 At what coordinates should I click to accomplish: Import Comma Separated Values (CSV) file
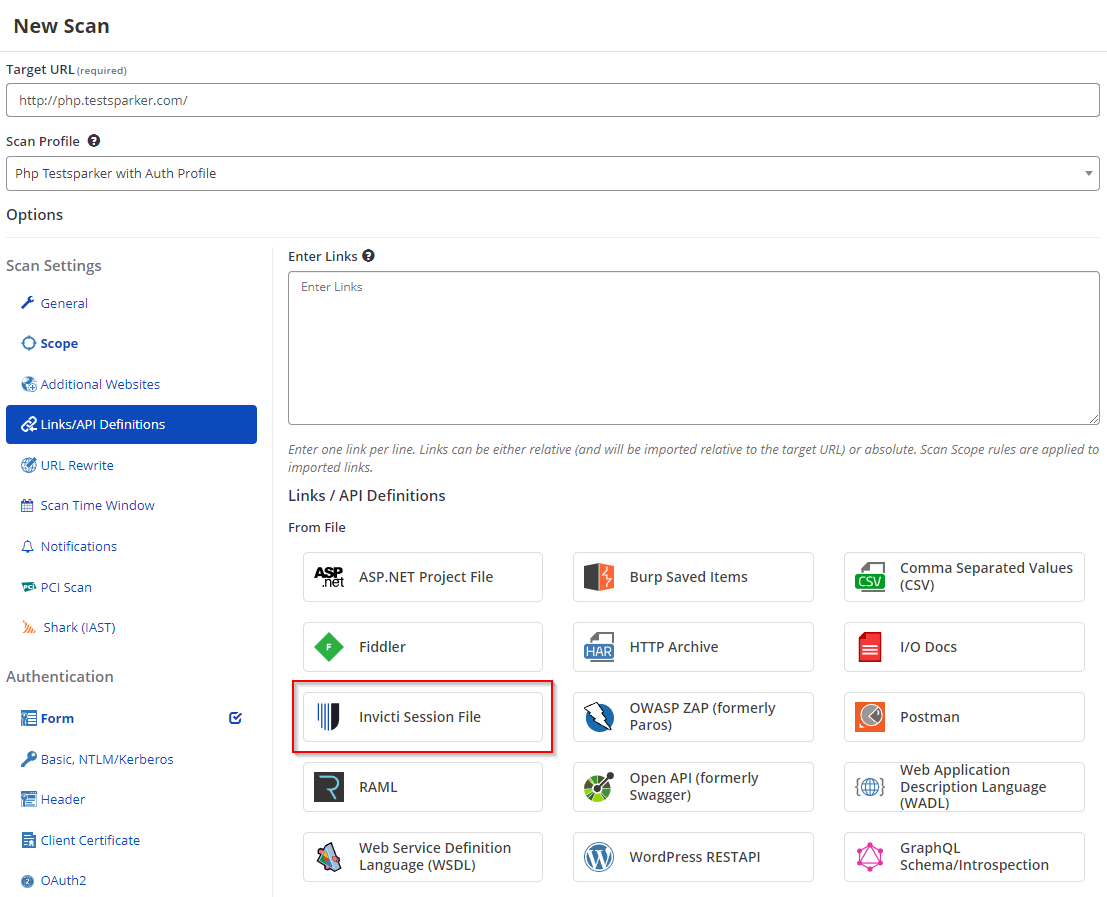tap(964, 577)
